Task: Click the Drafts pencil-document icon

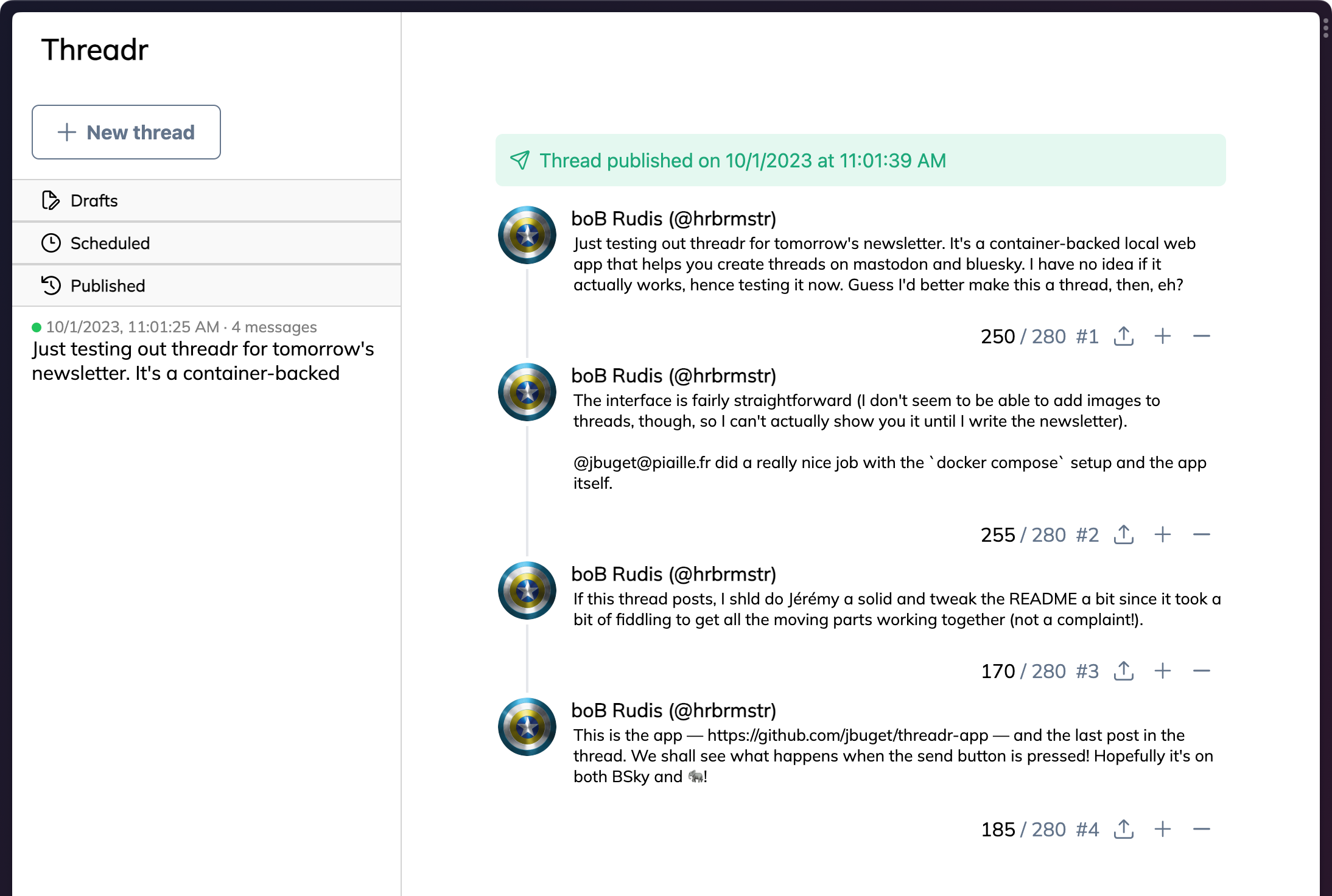Action: click(x=51, y=200)
